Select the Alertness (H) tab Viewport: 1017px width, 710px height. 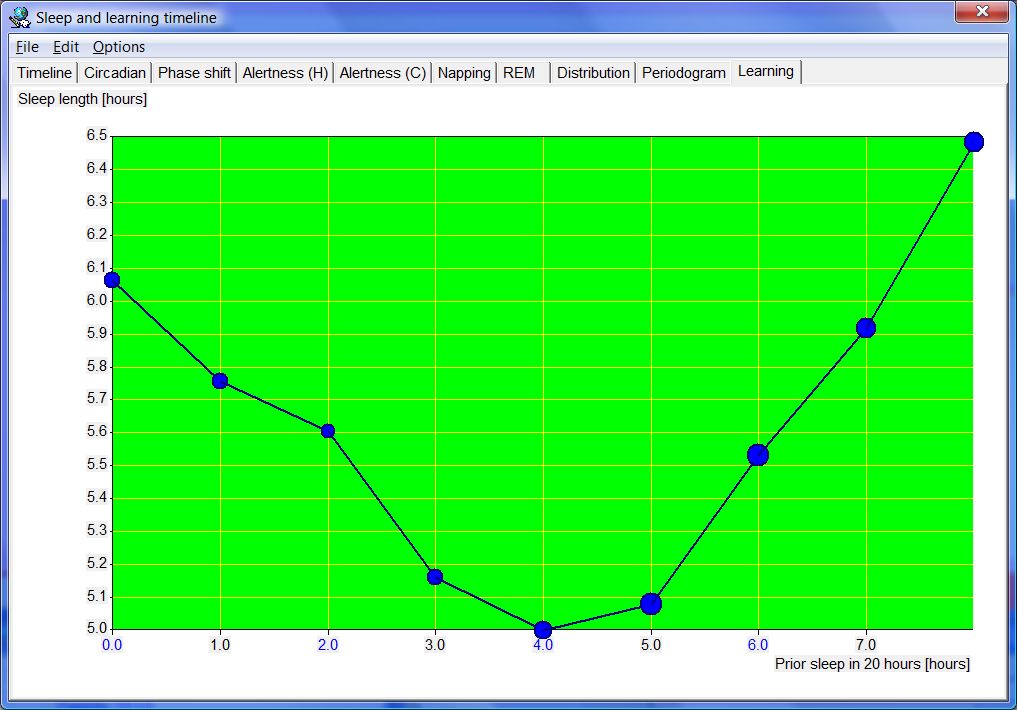tap(285, 73)
